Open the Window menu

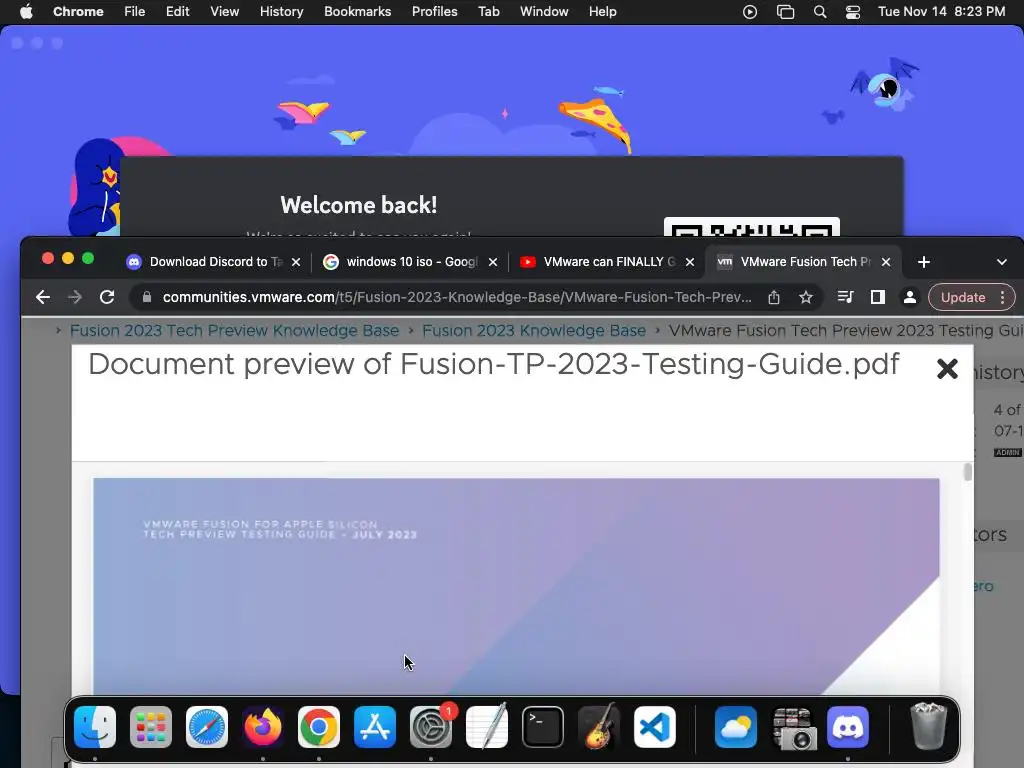click(x=544, y=12)
